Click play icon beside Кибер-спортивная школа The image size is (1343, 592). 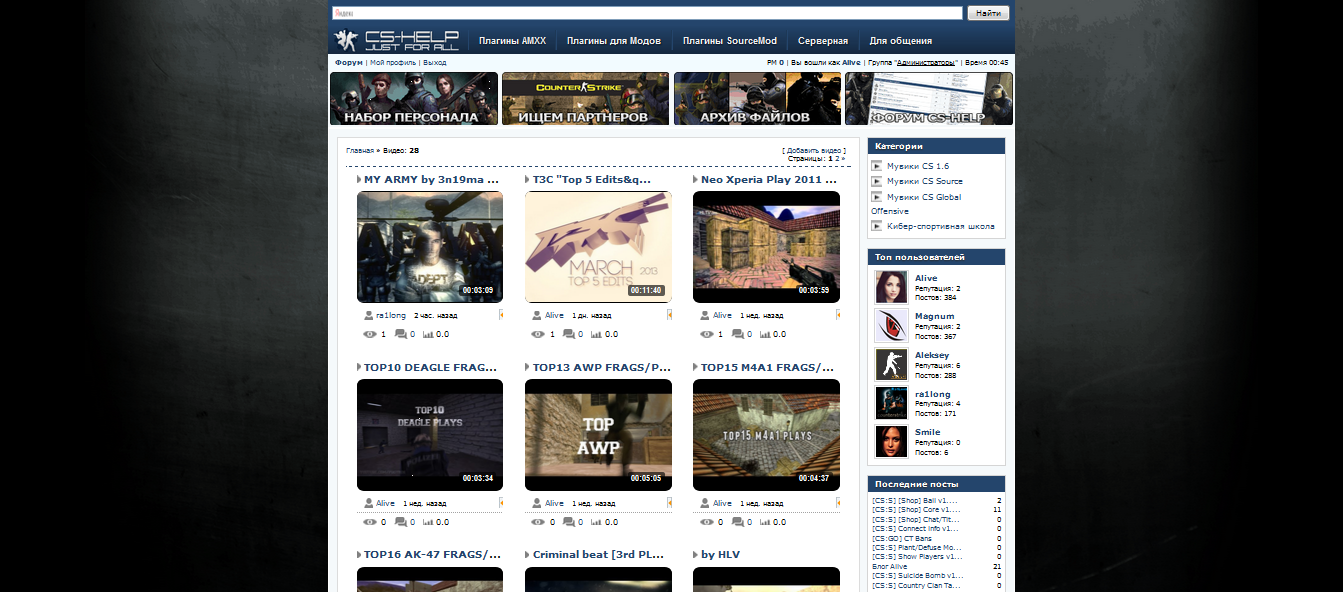tap(877, 226)
